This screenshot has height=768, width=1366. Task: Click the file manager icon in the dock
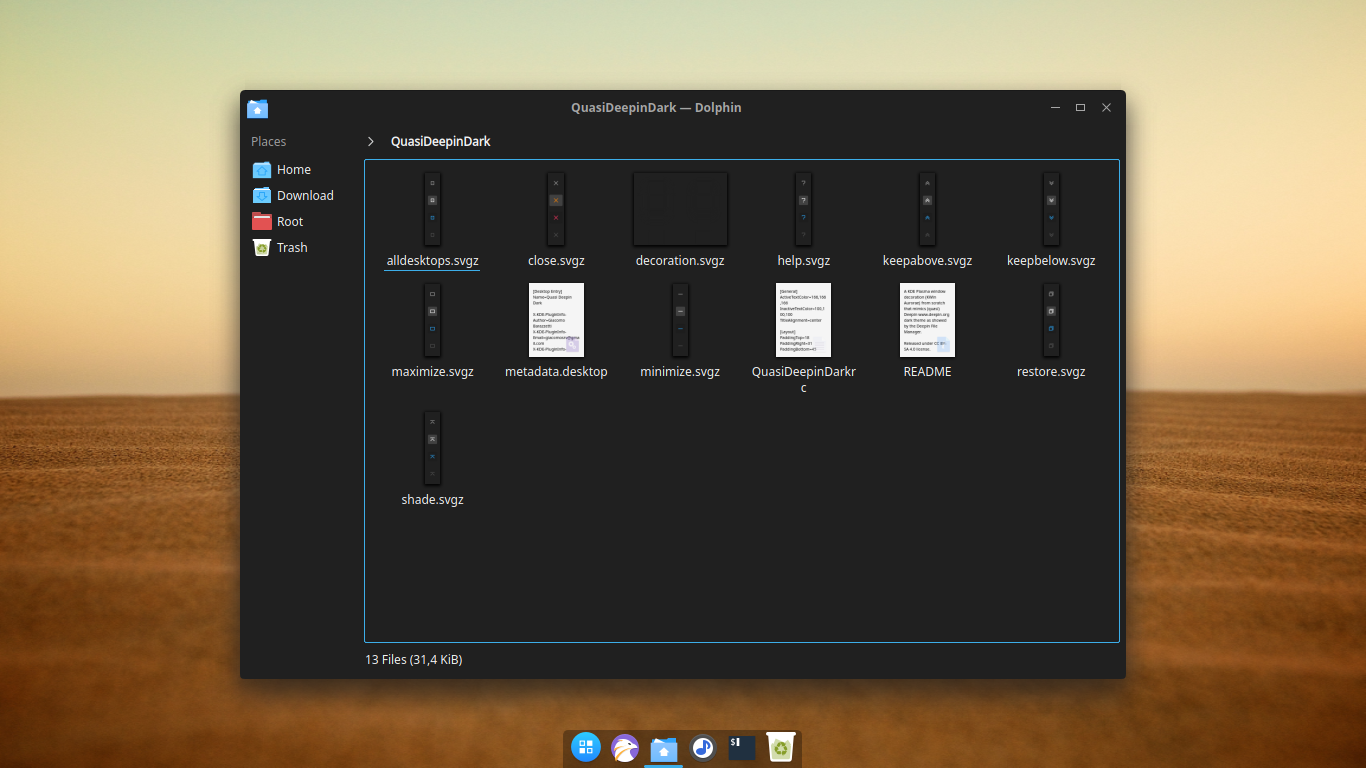click(x=664, y=748)
